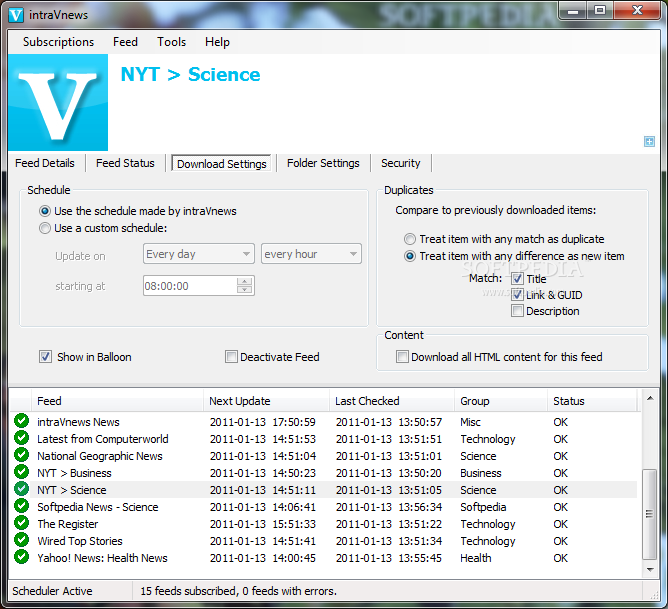668x609 pixels.
Task: Click the starting at time up arrow
Action: [x=245, y=281]
